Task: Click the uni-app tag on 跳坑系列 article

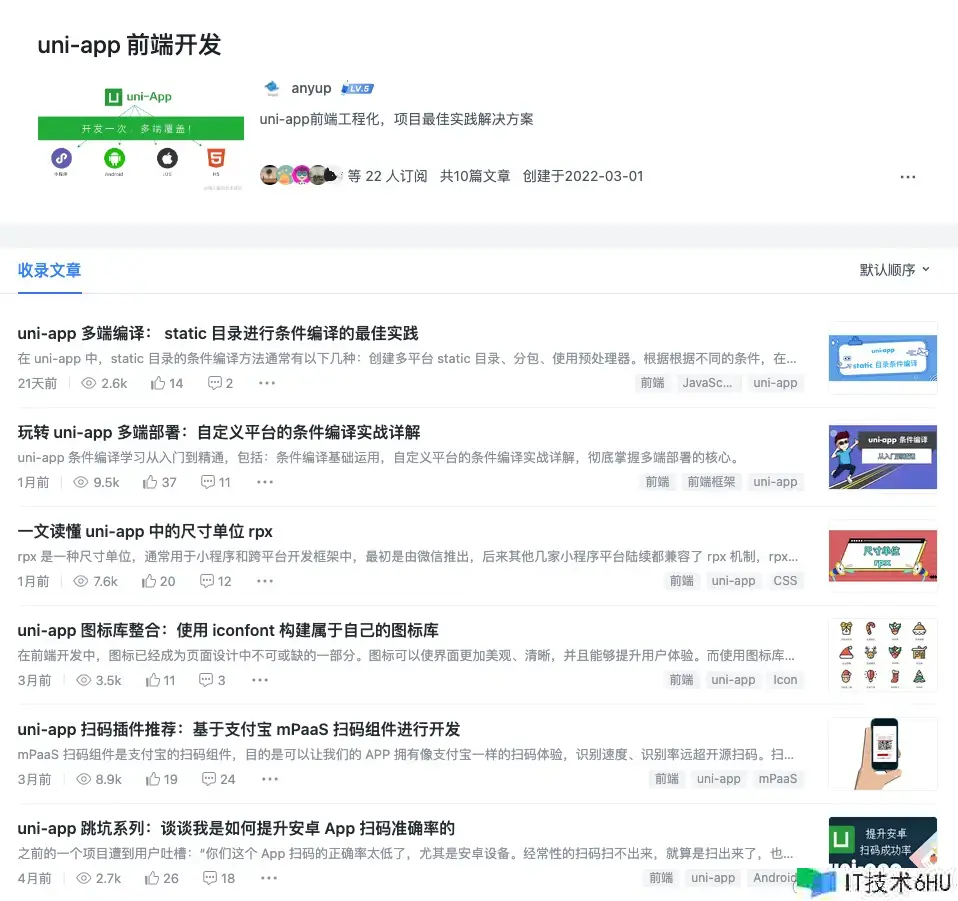Action: click(713, 878)
